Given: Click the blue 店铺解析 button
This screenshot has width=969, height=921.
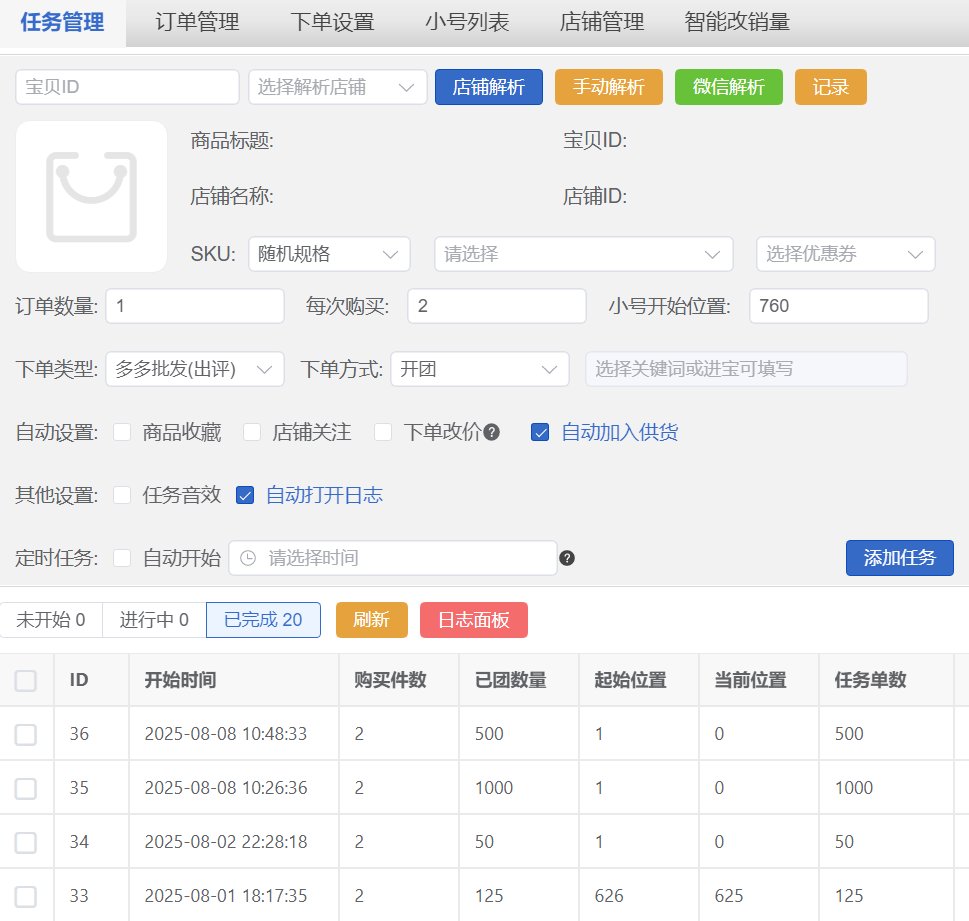Looking at the screenshot, I should tap(488, 87).
